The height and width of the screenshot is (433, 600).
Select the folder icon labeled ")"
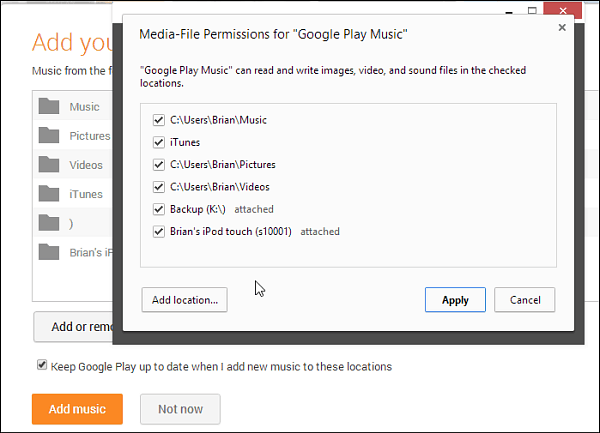point(49,223)
